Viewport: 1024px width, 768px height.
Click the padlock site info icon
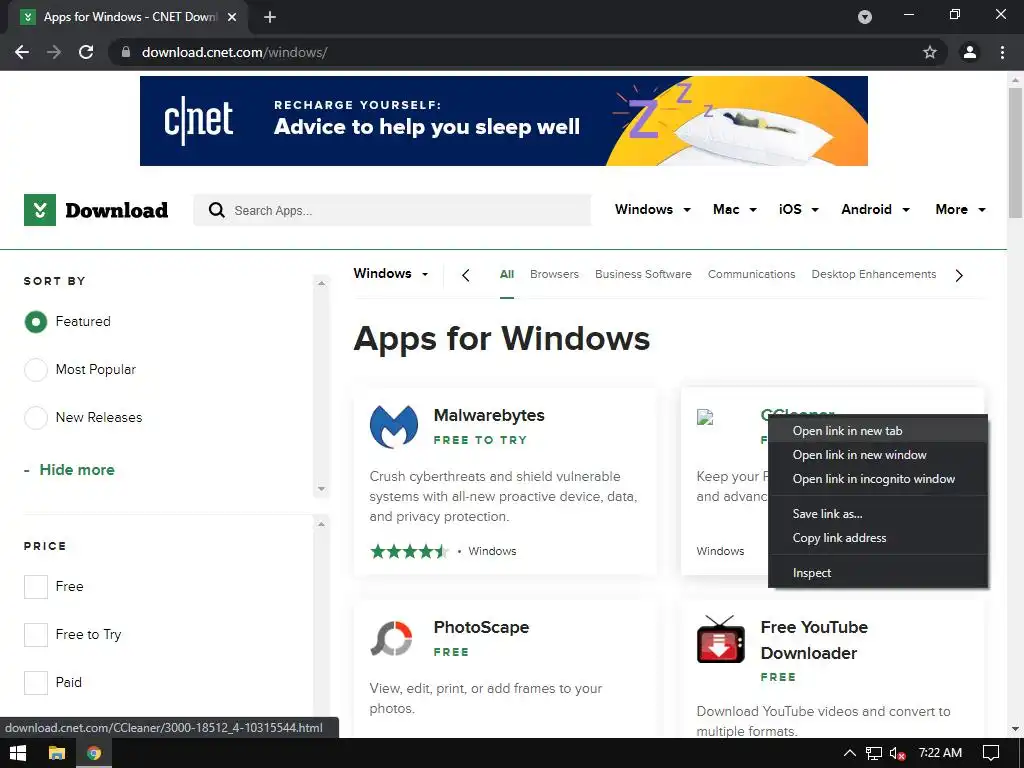coord(126,52)
